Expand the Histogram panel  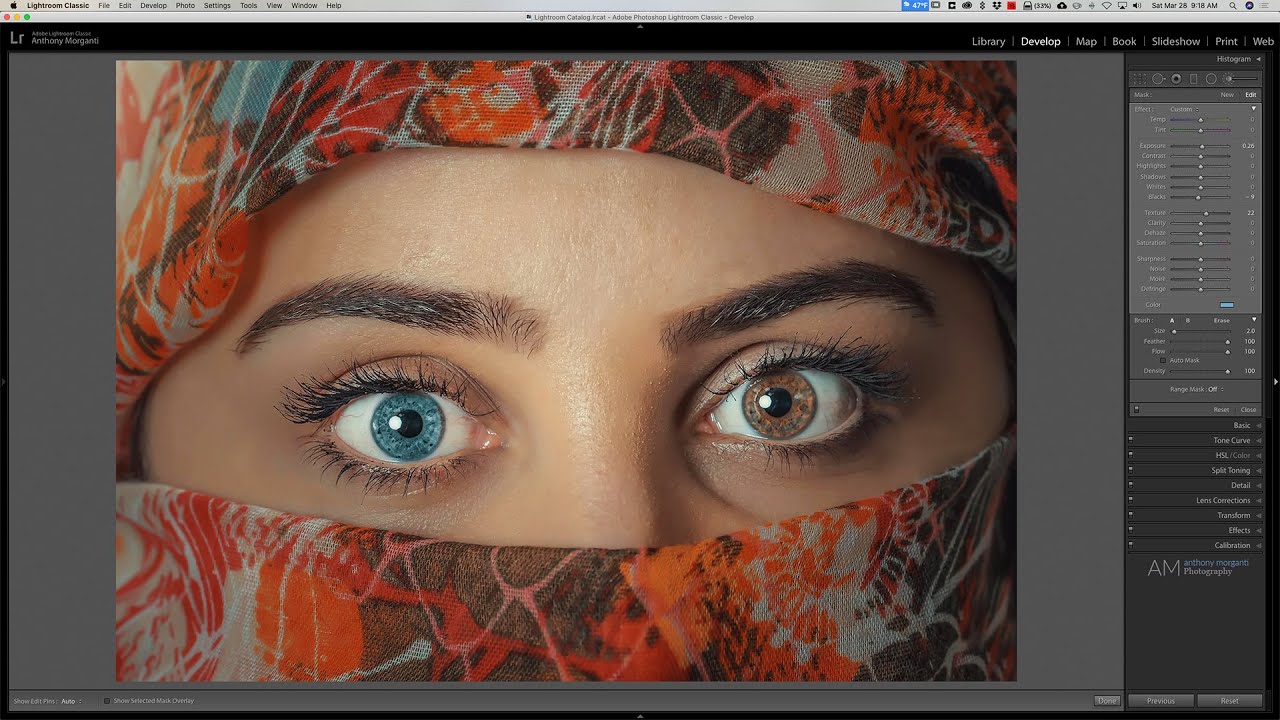point(1259,59)
